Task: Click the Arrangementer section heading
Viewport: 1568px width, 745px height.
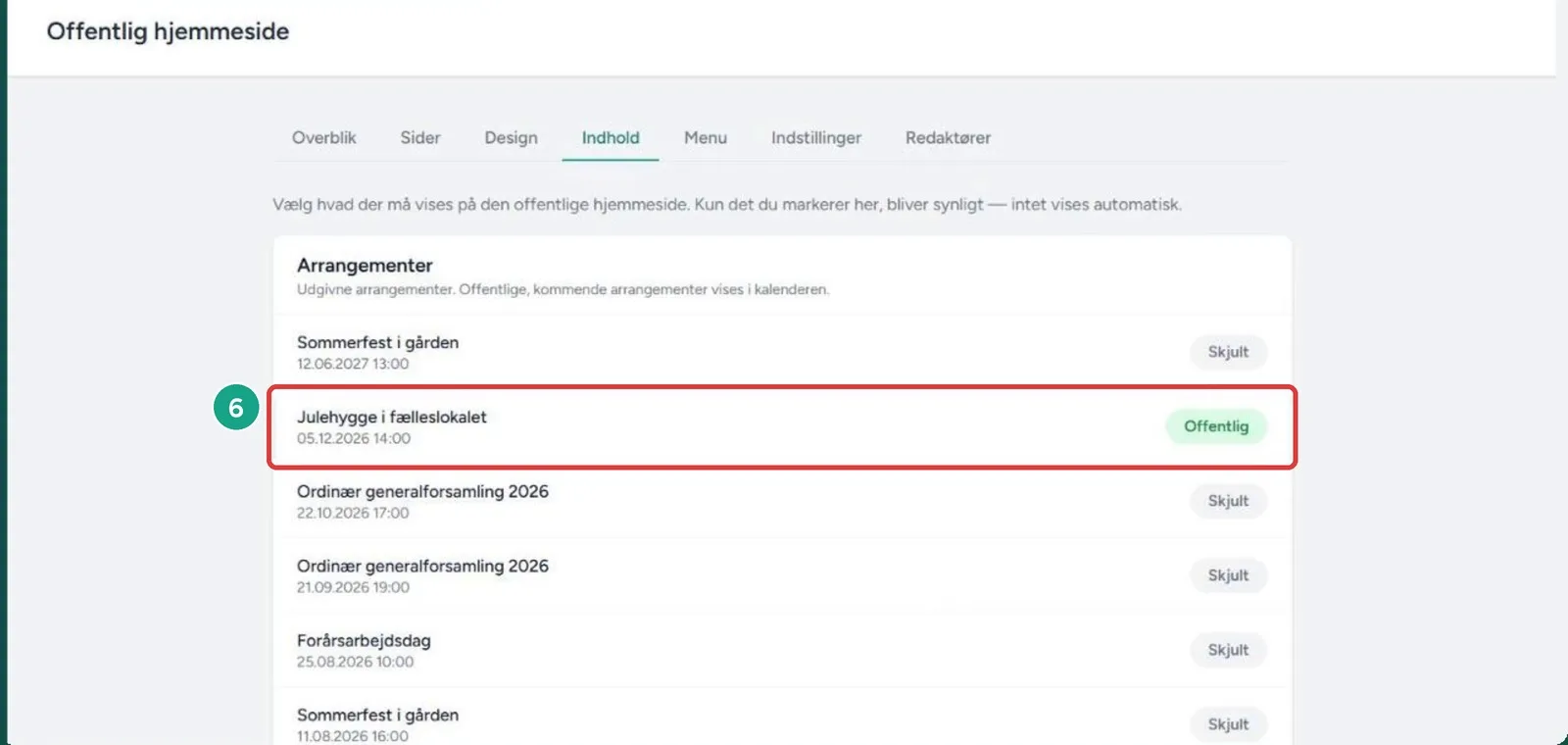Action: click(x=365, y=266)
